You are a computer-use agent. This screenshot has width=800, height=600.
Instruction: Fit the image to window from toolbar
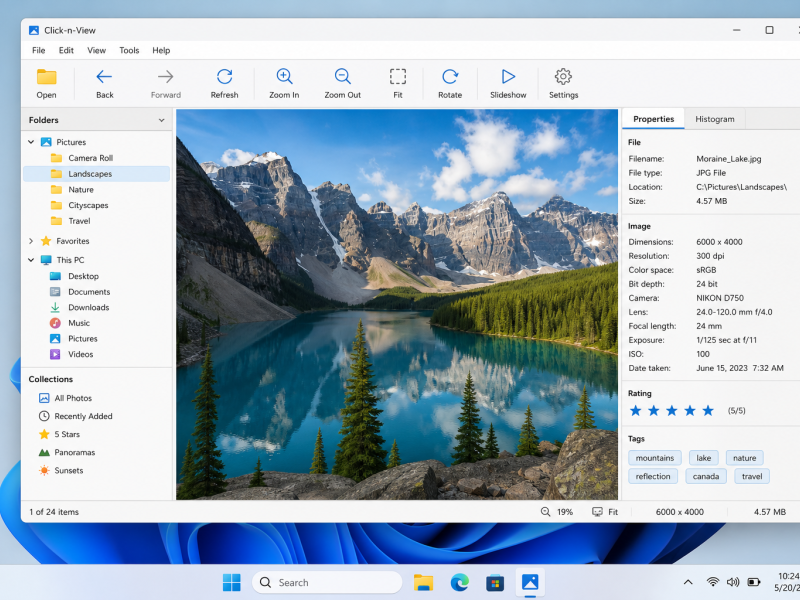(x=398, y=84)
